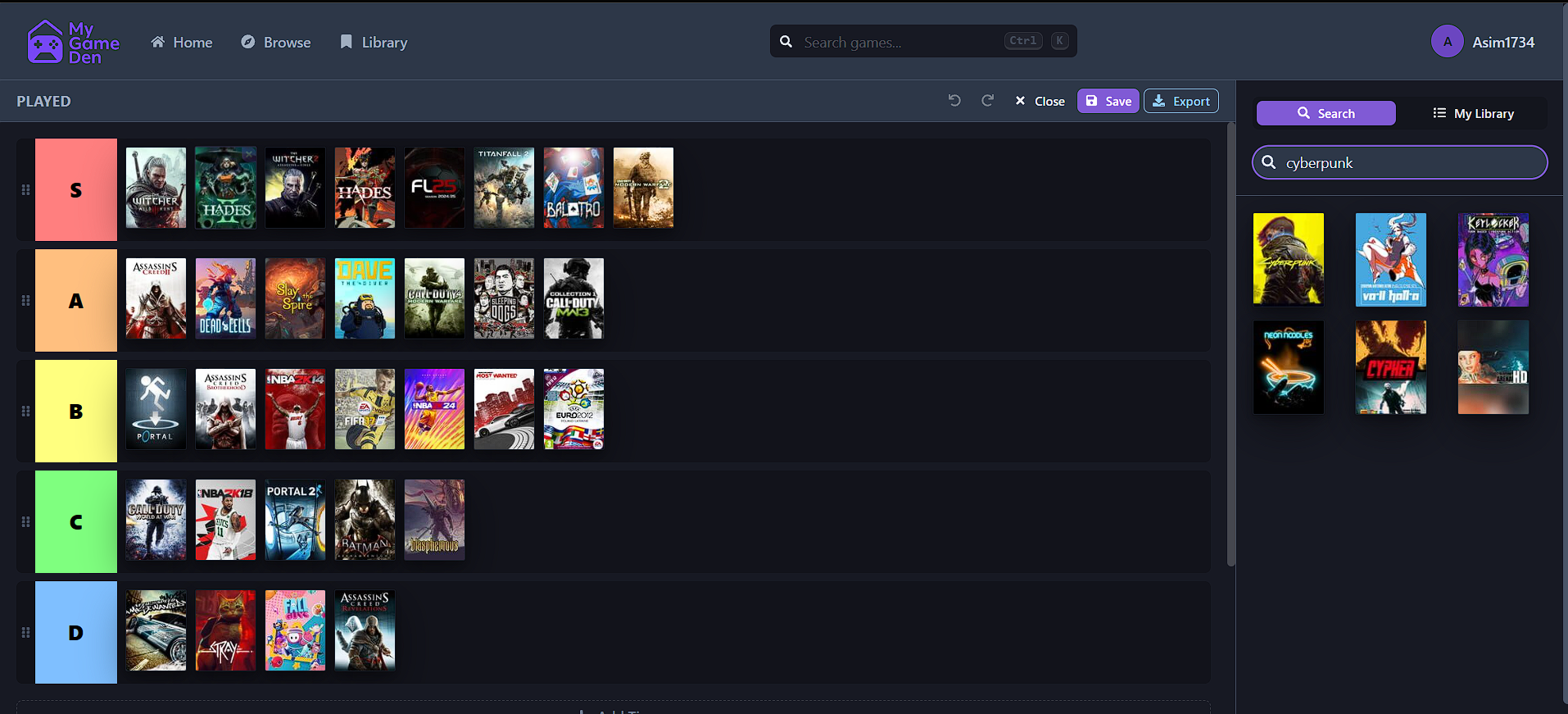This screenshot has width=1568, height=714.
Task: Click the green C tier label
Action: (x=76, y=521)
